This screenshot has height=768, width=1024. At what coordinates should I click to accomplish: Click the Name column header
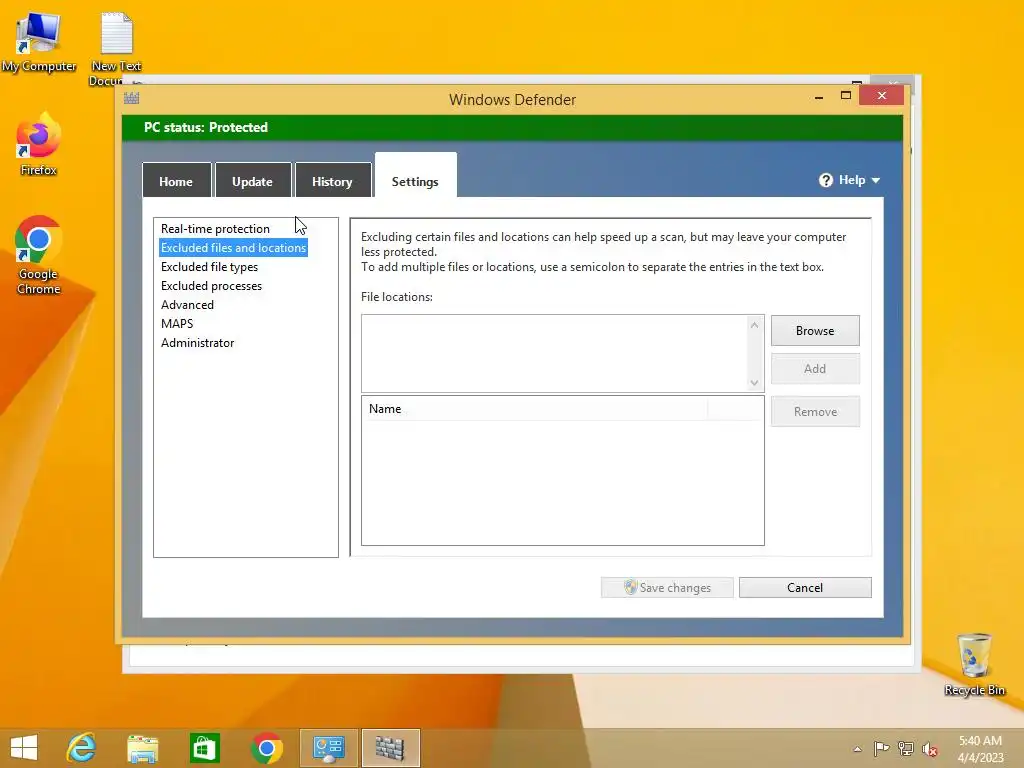coord(534,409)
